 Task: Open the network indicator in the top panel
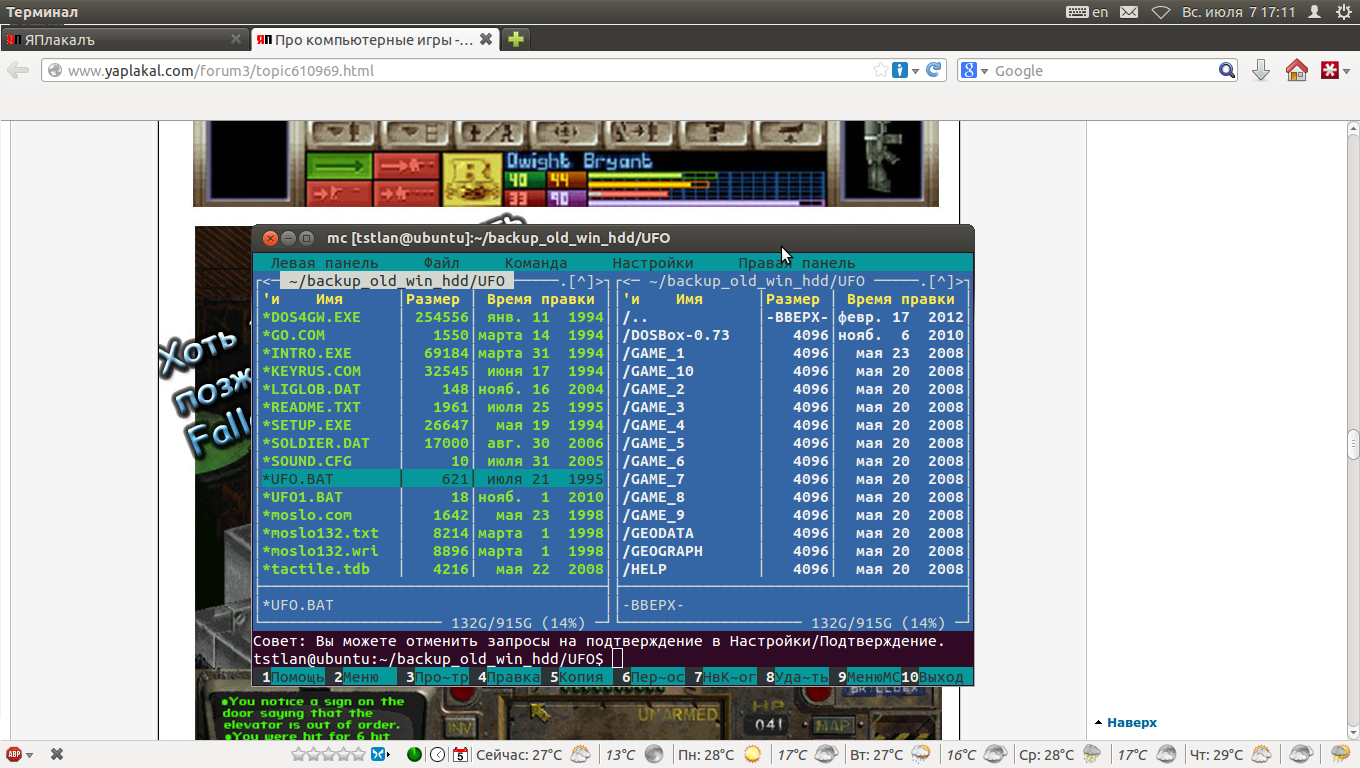coord(1161,12)
